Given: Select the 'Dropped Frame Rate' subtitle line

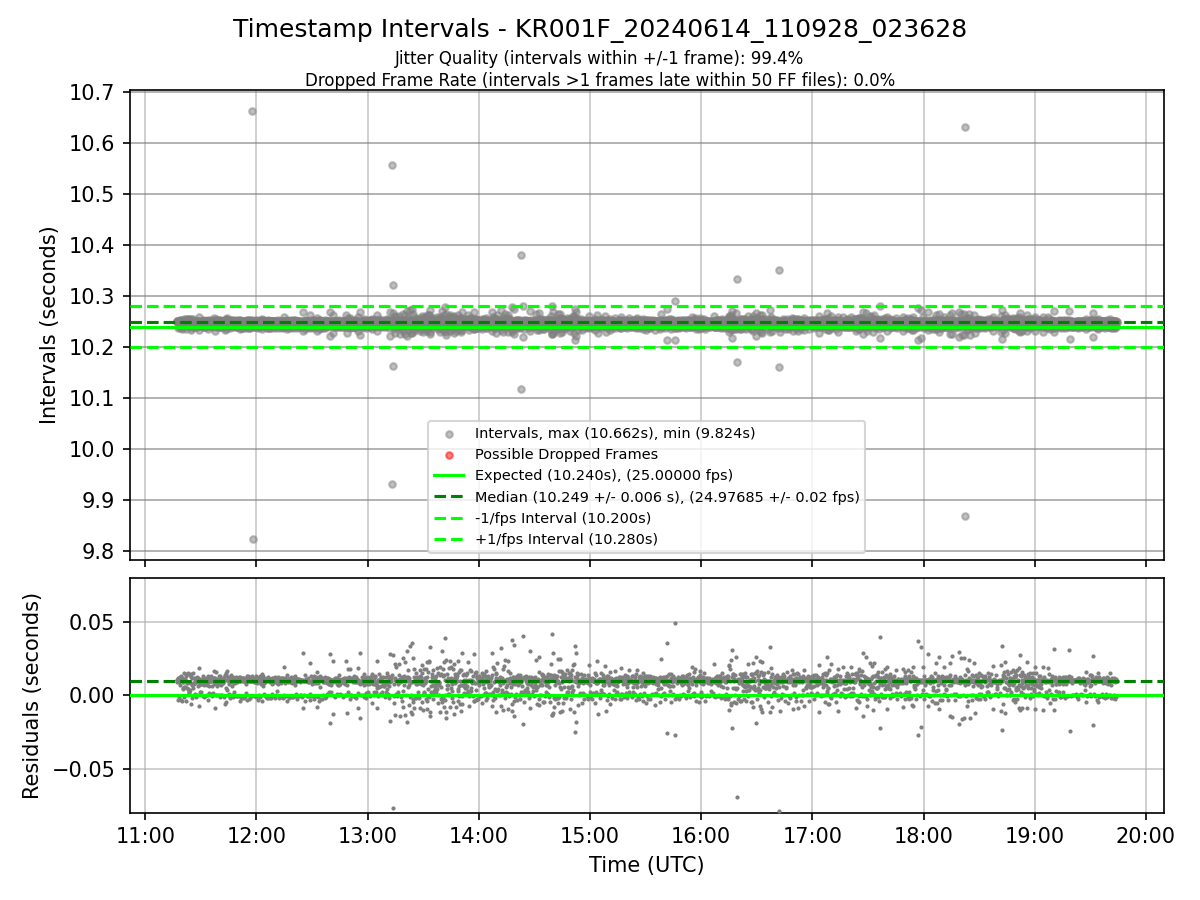Looking at the screenshot, I should pyautogui.click(x=600, y=80).
